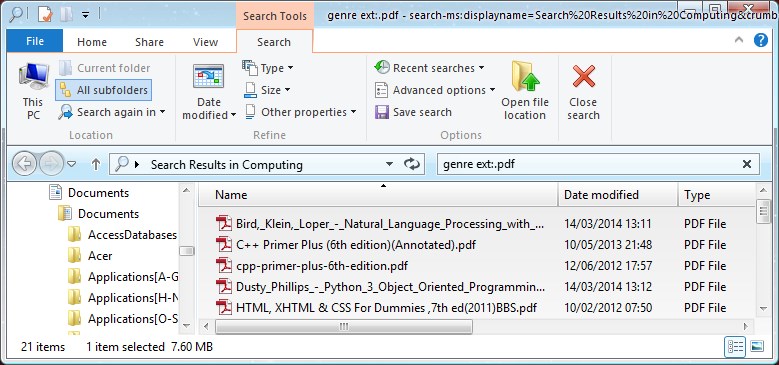Image resolution: width=779 pixels, height=365 pixels.
Task: Click the PDF icon of cpp-primer-plus-6th-edition.pdf
Action: click(224, 266)
